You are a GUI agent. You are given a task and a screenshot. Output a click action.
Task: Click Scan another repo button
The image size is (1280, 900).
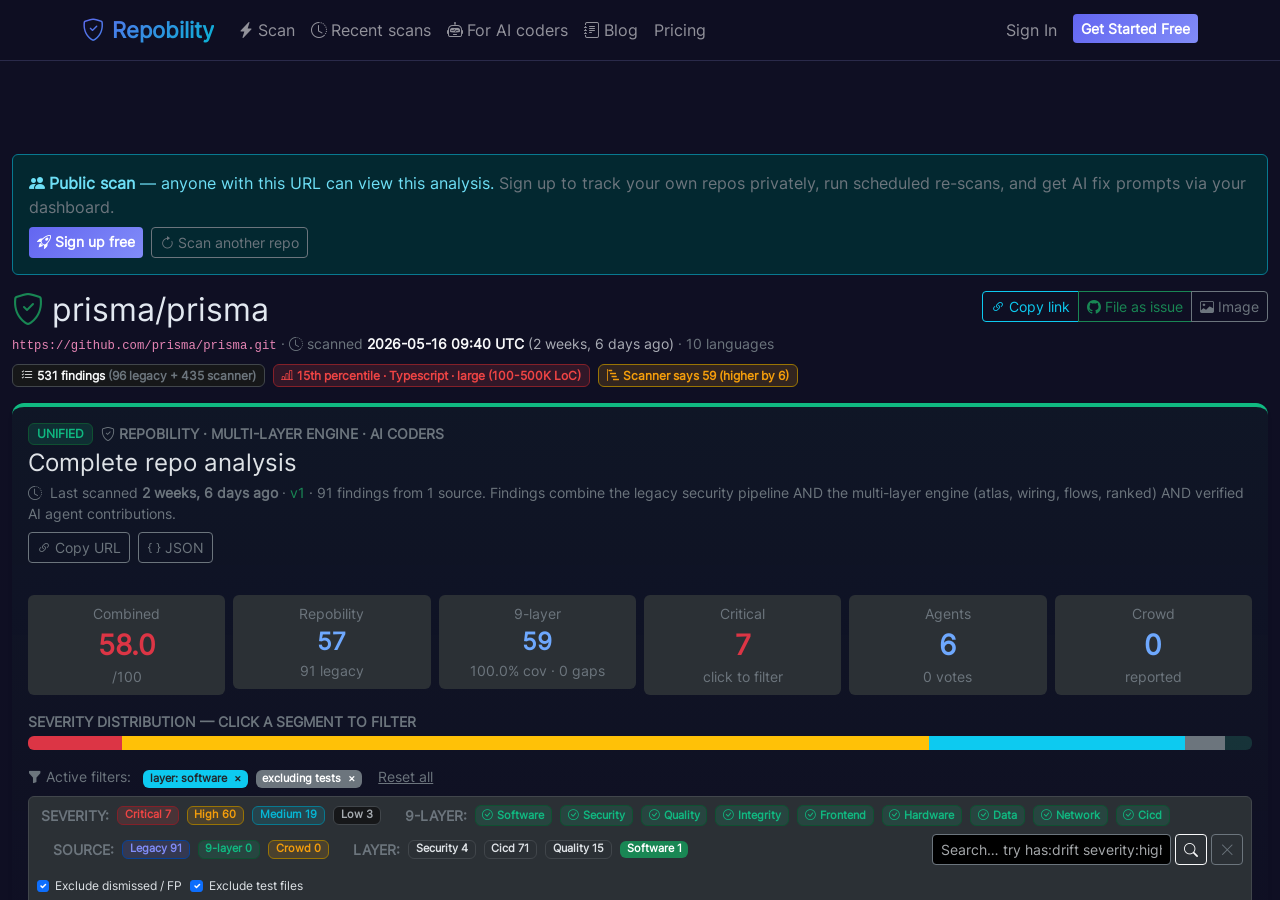point(229,242)
